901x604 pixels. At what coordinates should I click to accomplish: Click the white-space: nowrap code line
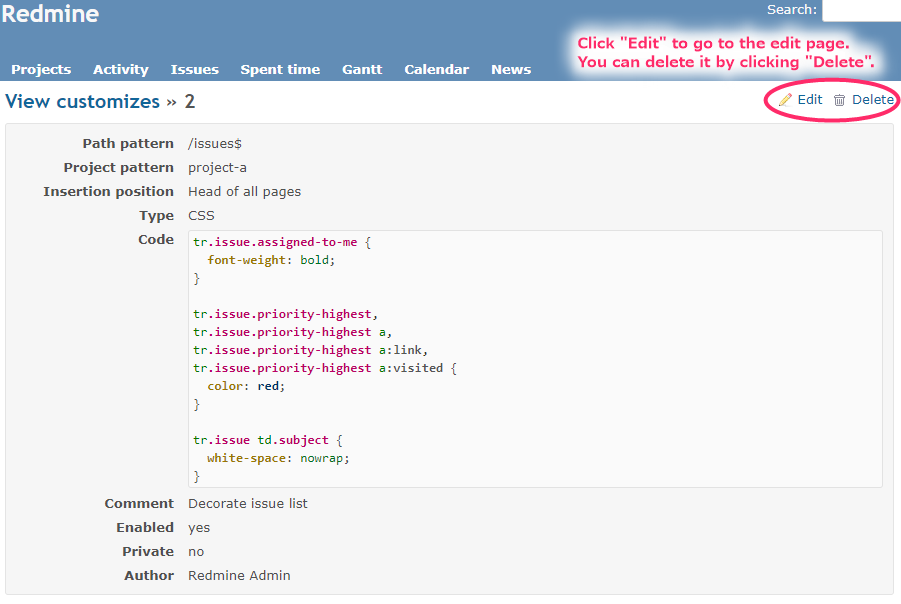point(278,458)
